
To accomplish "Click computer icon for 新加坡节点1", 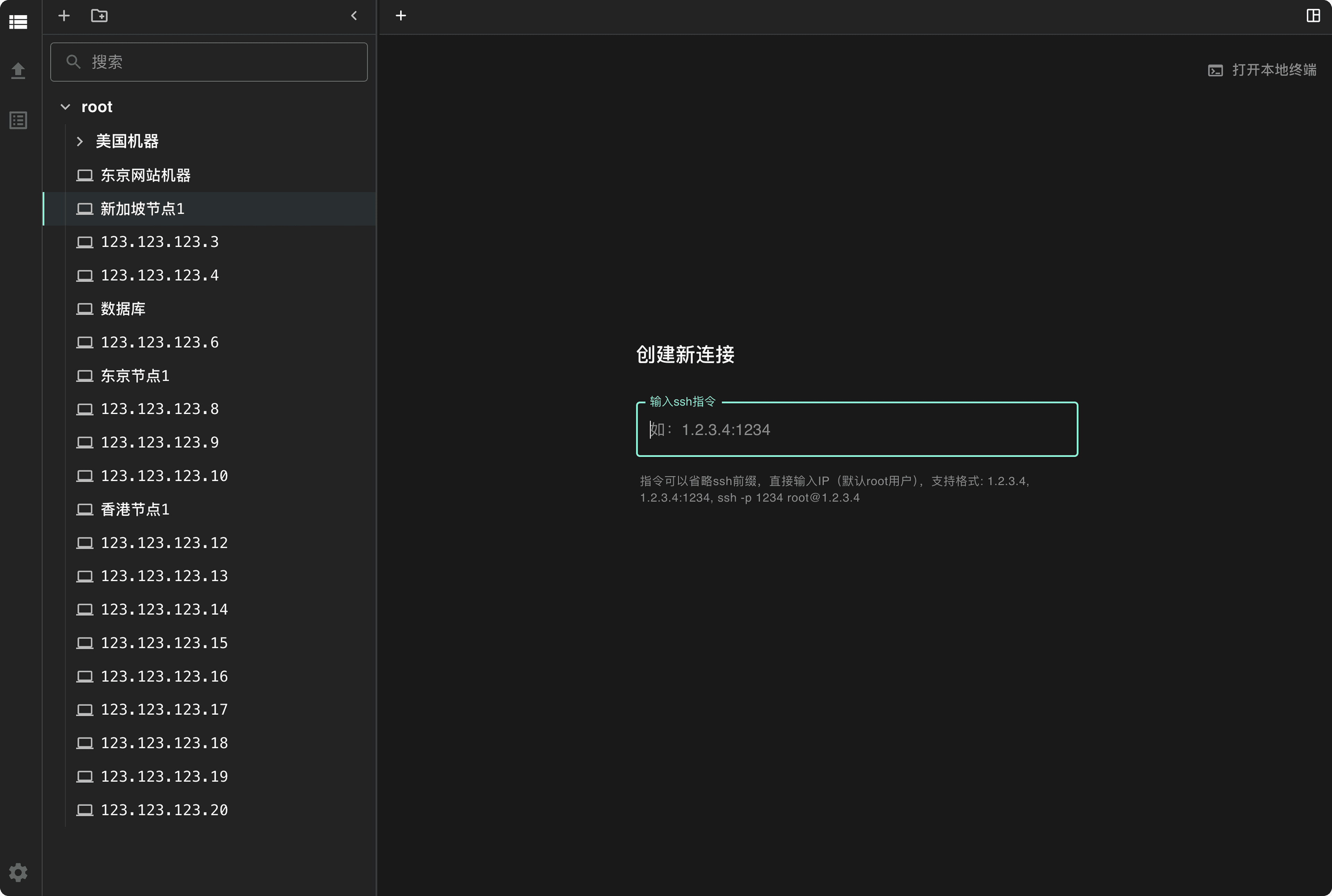I will (x=85, y=209).
